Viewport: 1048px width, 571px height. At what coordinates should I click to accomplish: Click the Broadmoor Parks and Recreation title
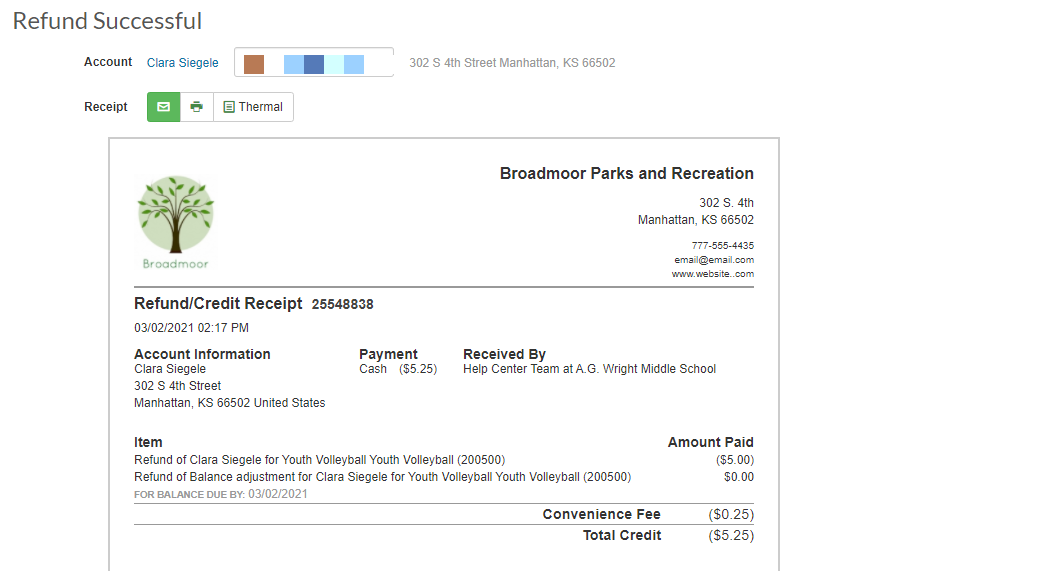coord(626,173)
